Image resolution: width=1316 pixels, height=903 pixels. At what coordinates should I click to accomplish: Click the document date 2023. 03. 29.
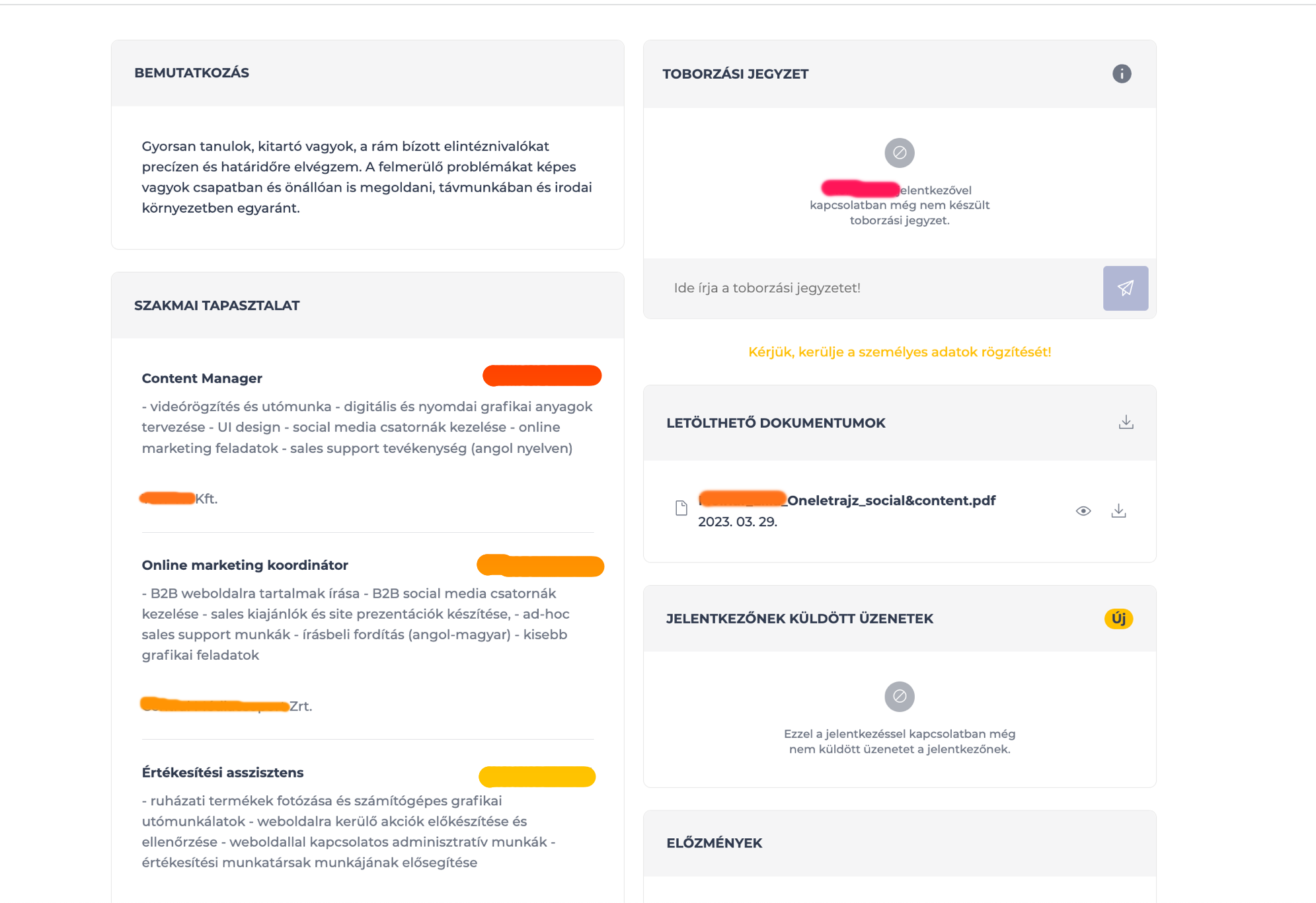[738, 522]
